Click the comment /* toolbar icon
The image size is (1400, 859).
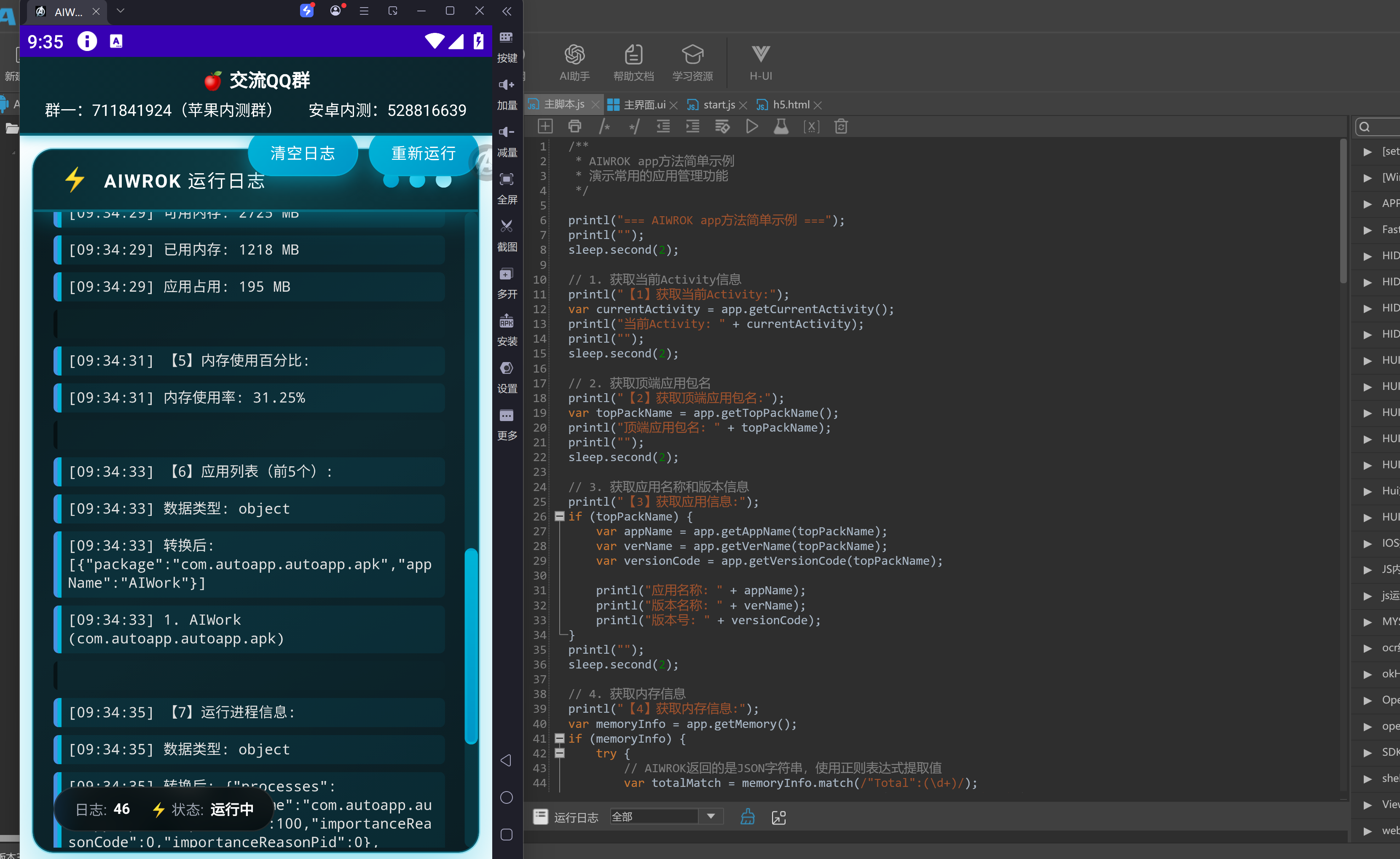604,126
